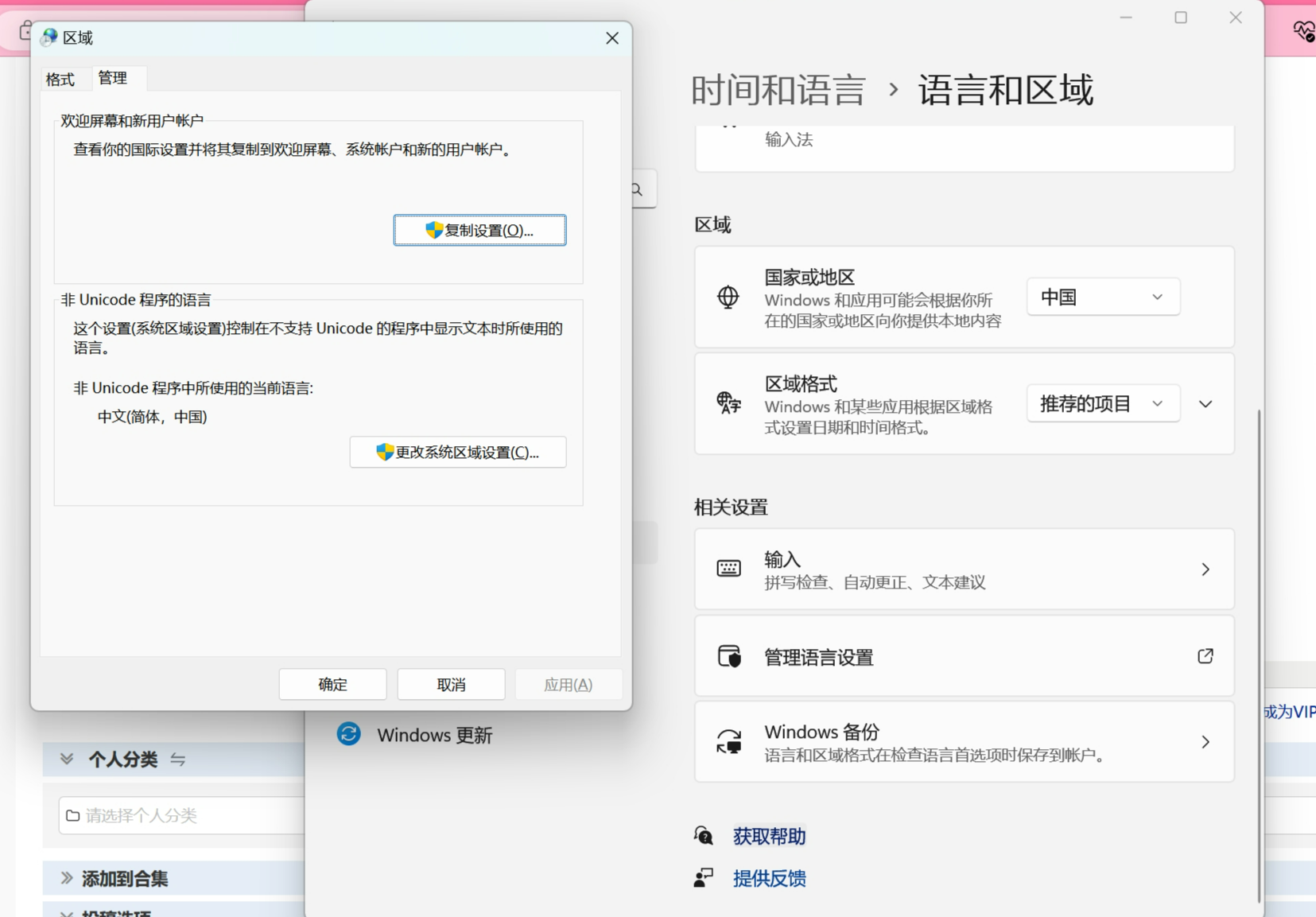
Task: Click the 相关设置 section heading
Action: coord(731,507)
